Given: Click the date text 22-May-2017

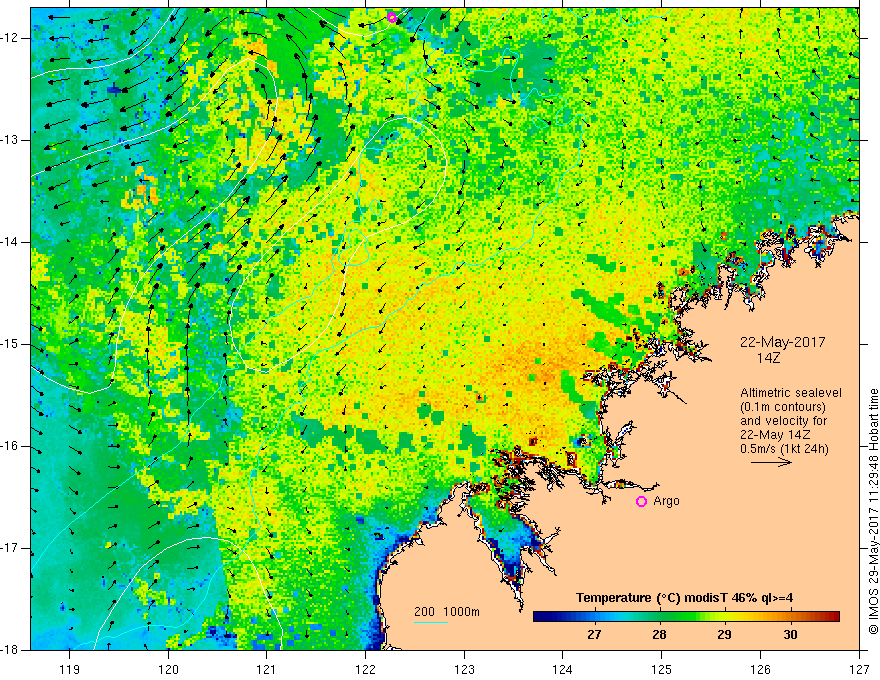Looking at the screenshot, I should click(x=782, y=342).
